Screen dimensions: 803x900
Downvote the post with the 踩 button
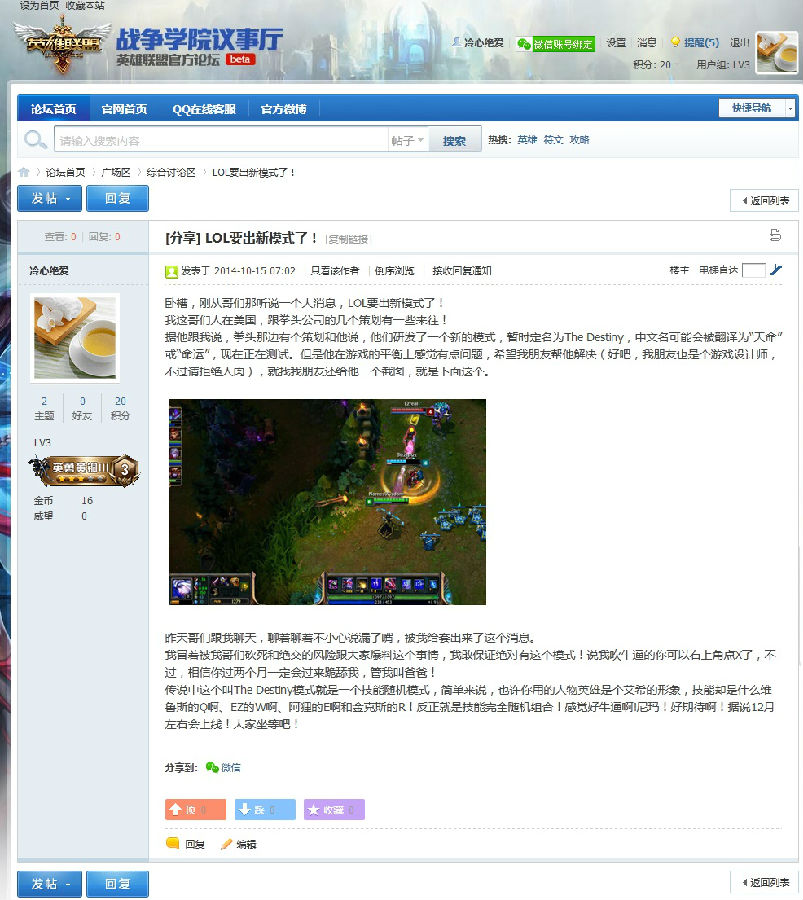265,809
